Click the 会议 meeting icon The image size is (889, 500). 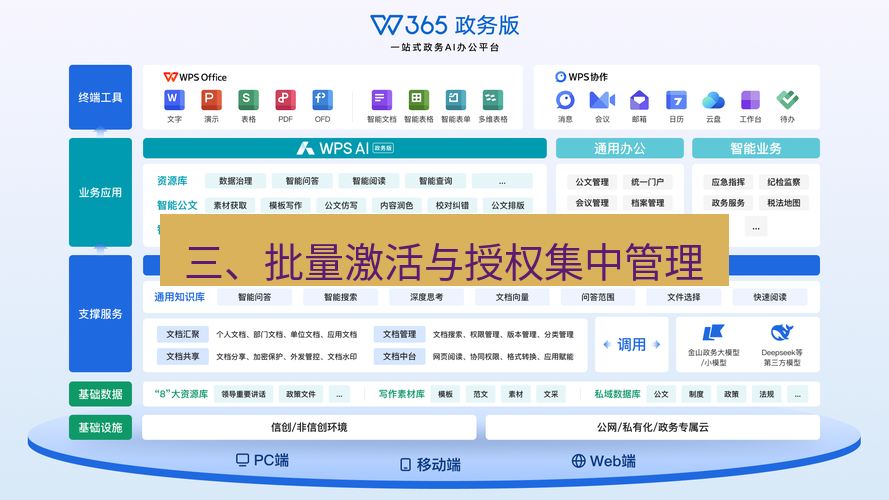point(602,100)
